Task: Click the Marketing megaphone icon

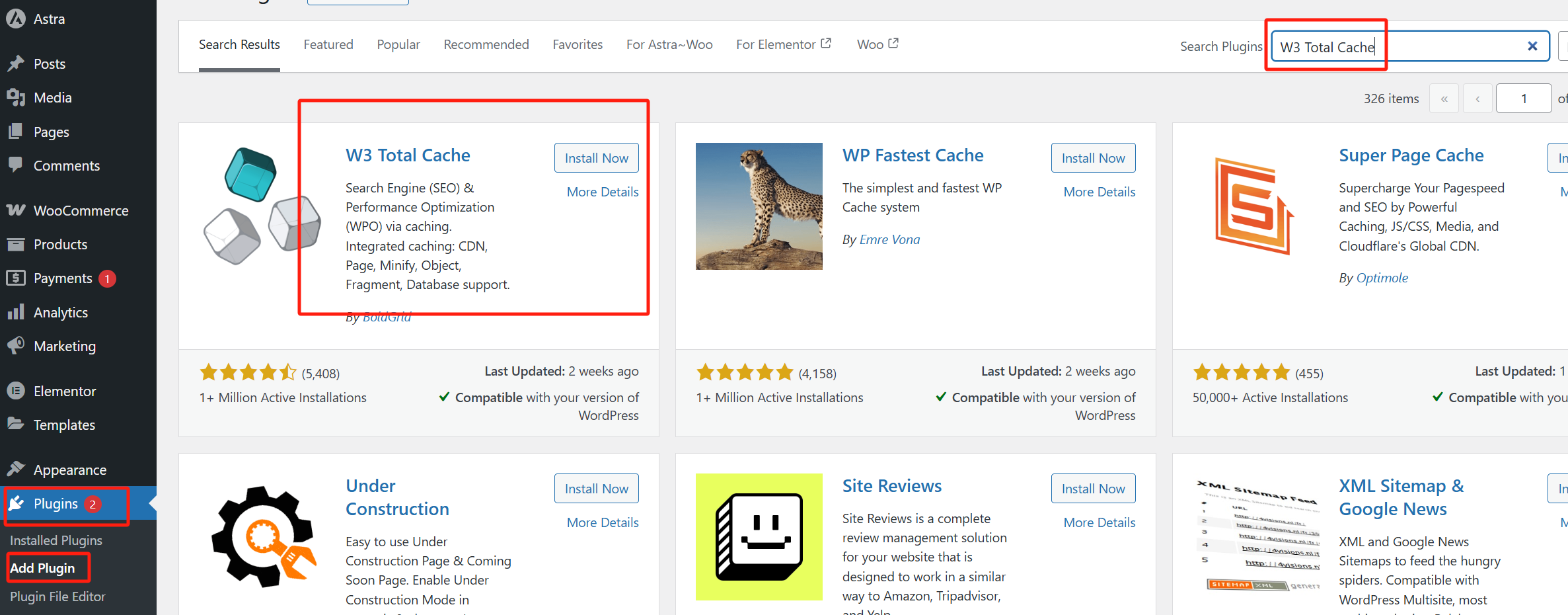Action: pyautogui.click(x=16, y=346)
